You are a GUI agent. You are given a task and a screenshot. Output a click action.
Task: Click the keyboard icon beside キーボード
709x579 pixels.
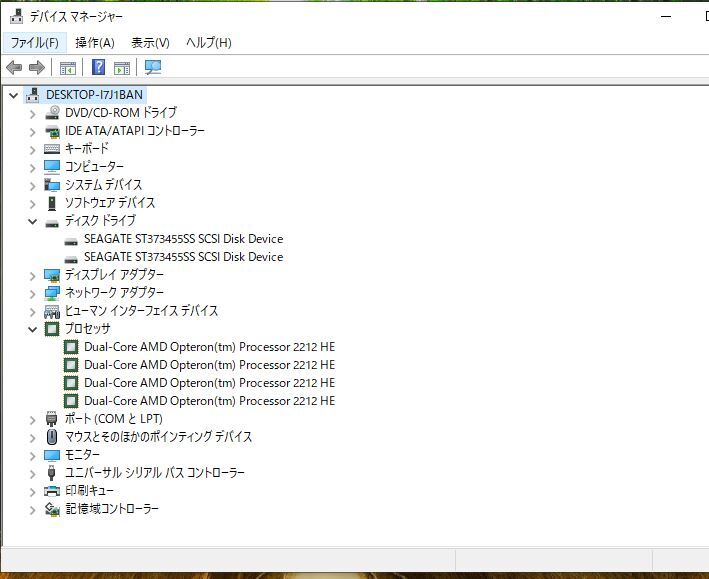pos(52,149)
